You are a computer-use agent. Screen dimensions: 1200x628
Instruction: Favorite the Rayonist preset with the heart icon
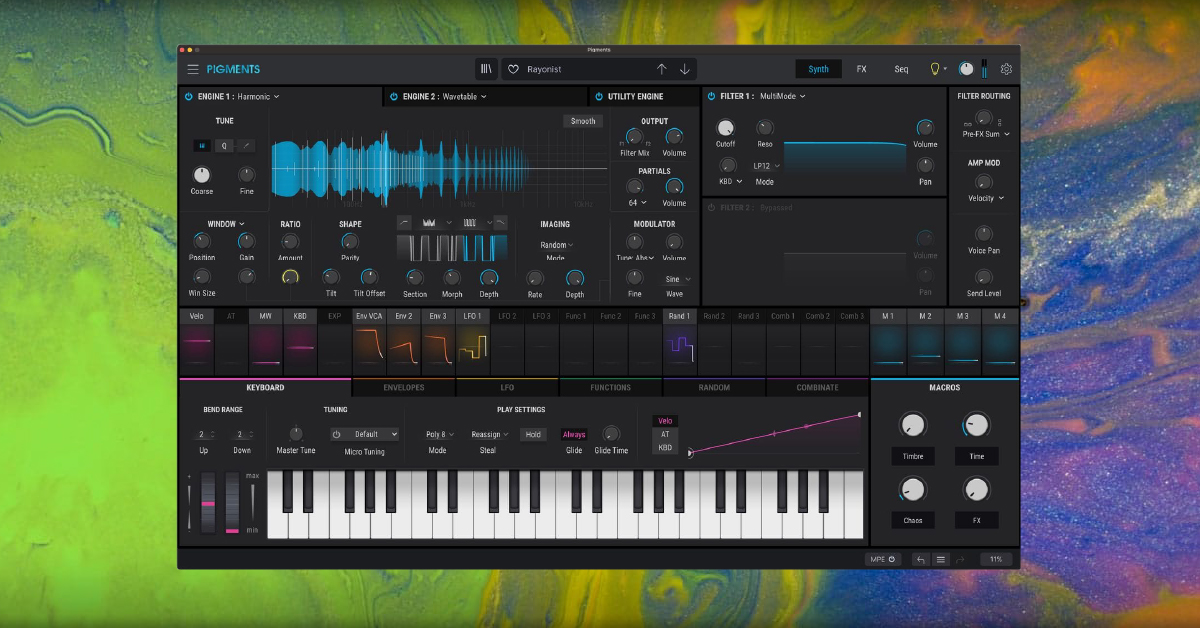click(x=513, y=68)
